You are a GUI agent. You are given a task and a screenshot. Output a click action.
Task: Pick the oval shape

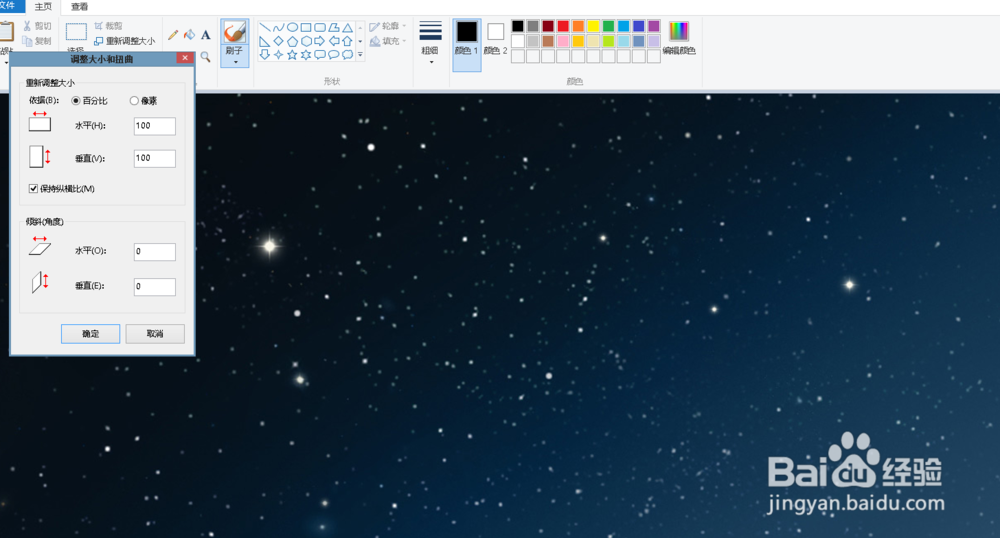coord(292,27)
